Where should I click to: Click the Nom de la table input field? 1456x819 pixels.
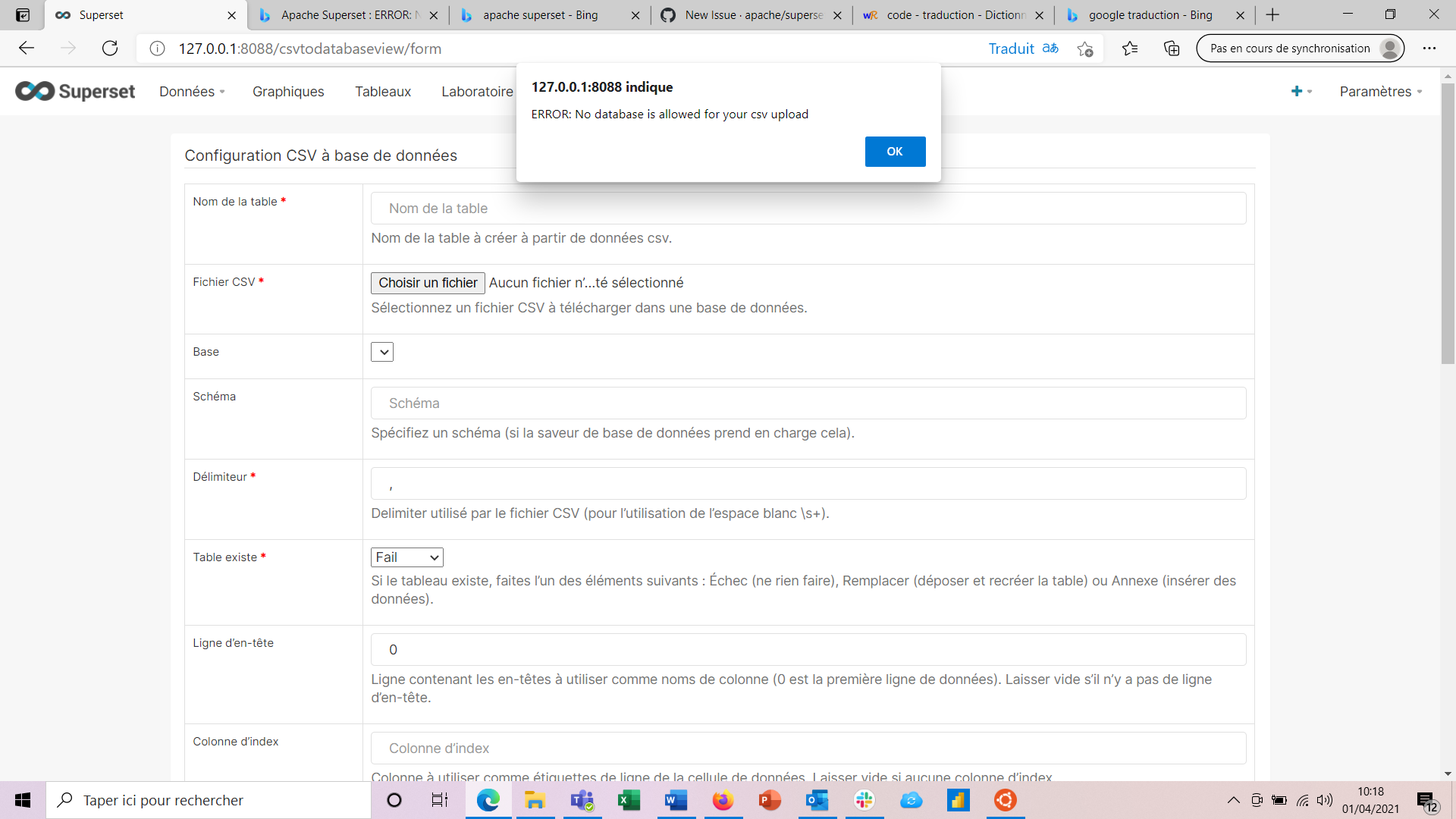807,208
